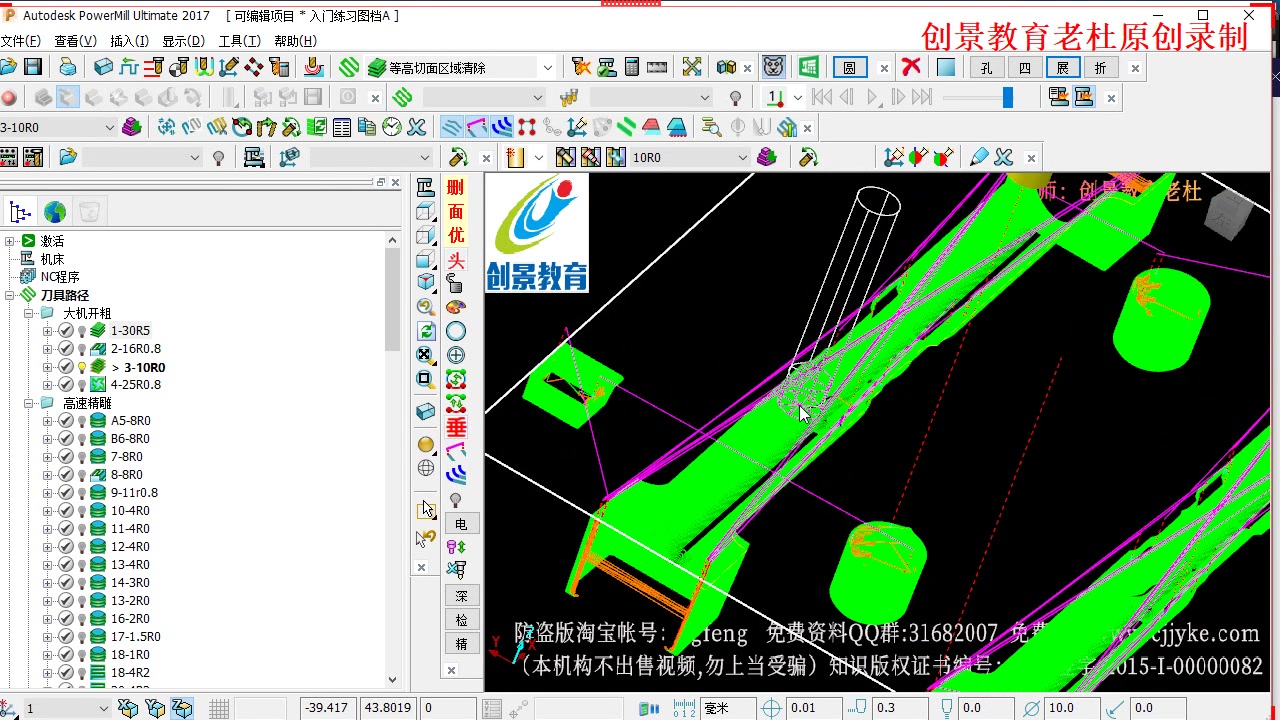The height and width of the screenshot is (720, 1280).
Task: Open the 工具(T) menu
Action: tap(239, 41)
